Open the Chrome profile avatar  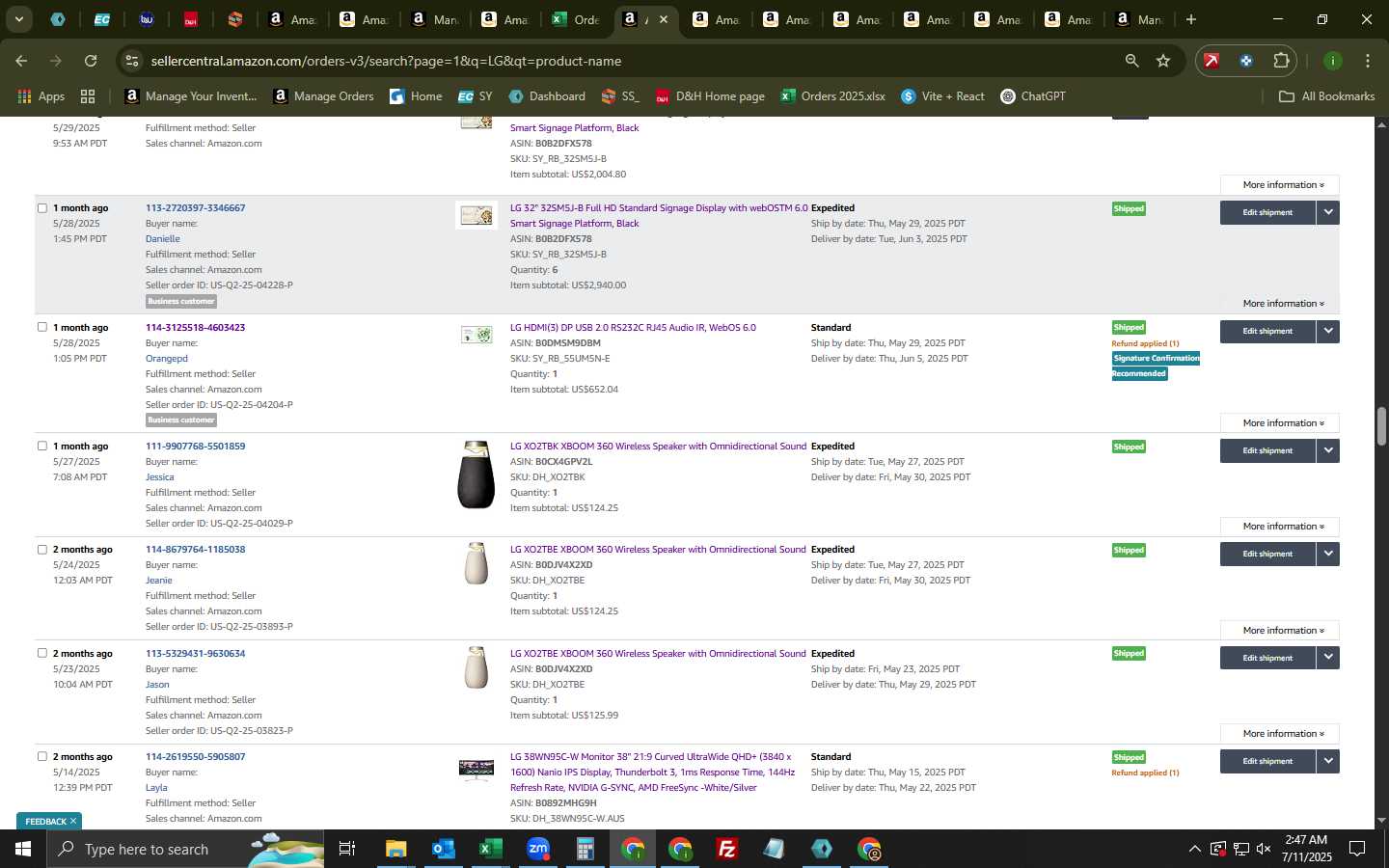pos(1332,61)
